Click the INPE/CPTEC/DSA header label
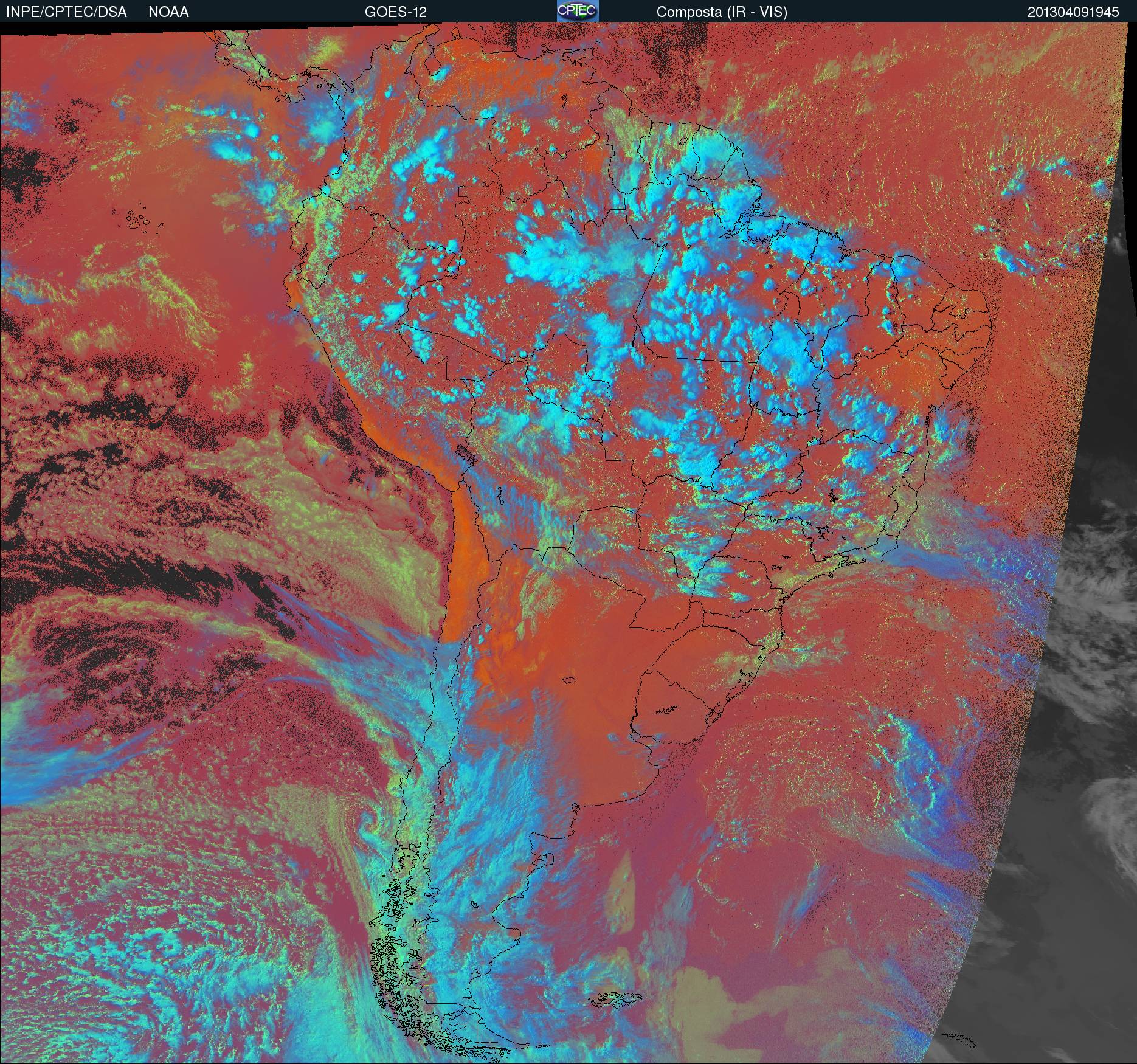Image resolution: width=1137 pixels, height=1064 pixels. 66,12
